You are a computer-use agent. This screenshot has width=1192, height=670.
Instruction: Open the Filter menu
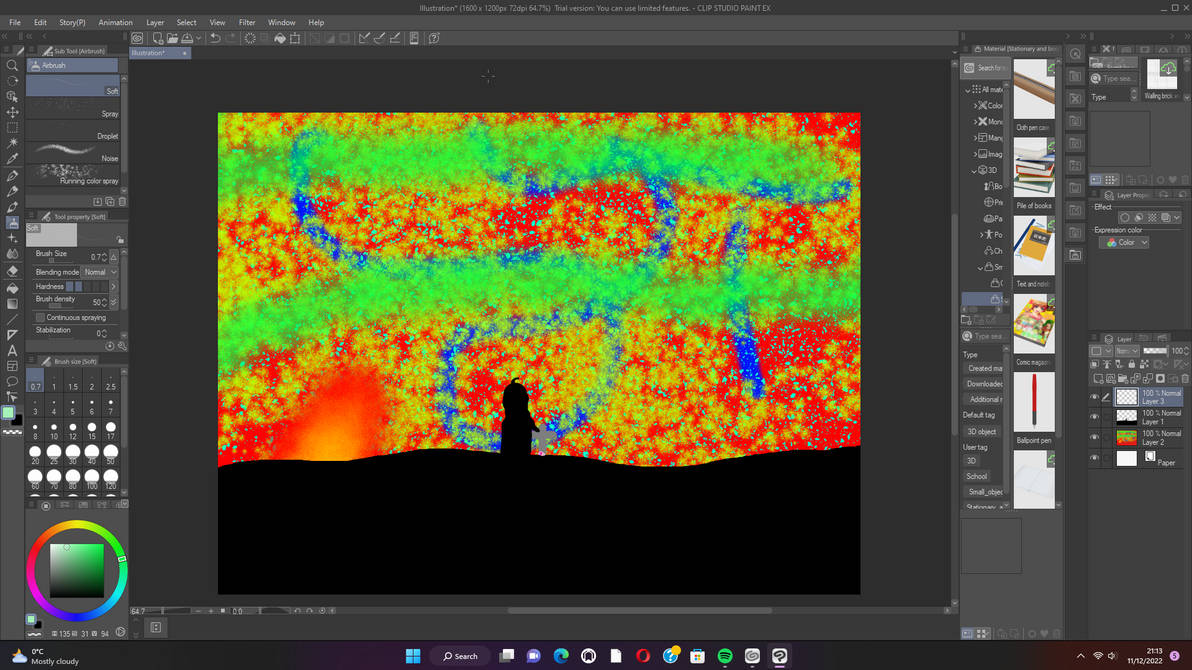247,22
